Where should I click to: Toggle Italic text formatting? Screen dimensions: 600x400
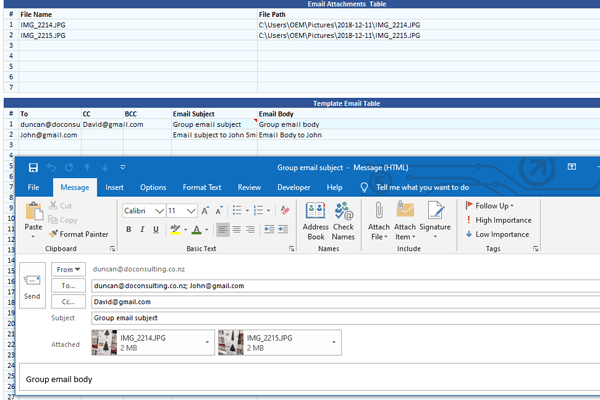[142, 230]
